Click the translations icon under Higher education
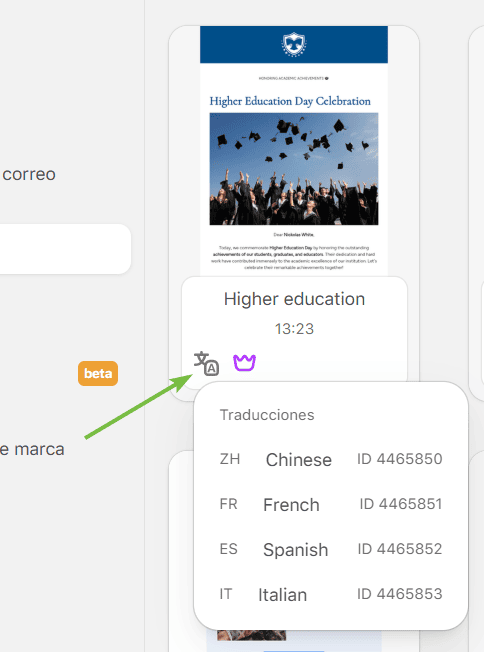Image resolution: width=484 pixels, height=652 pixels. click(206, 363)
